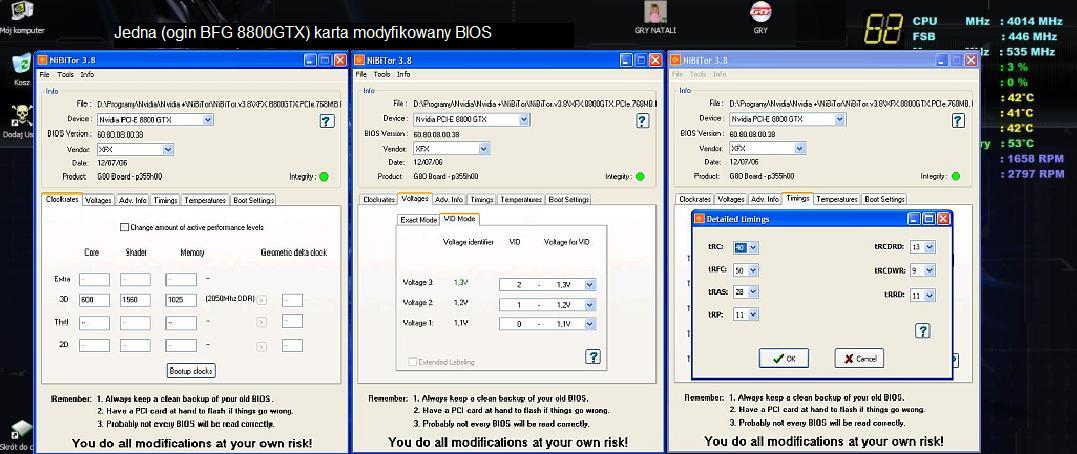Switch to Timings tab in the Clockrates window
Viewport: 1077px width, 454px height.
pyautogui.click(x=166, y=200)
